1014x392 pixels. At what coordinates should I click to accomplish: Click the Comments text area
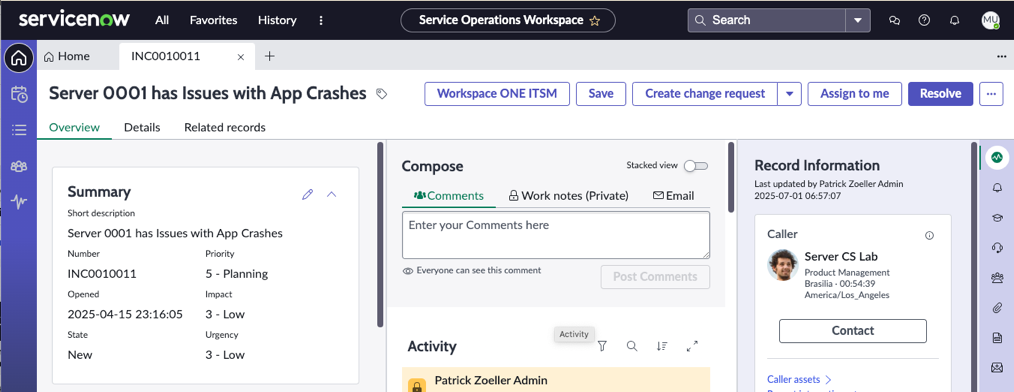[556, 235]
